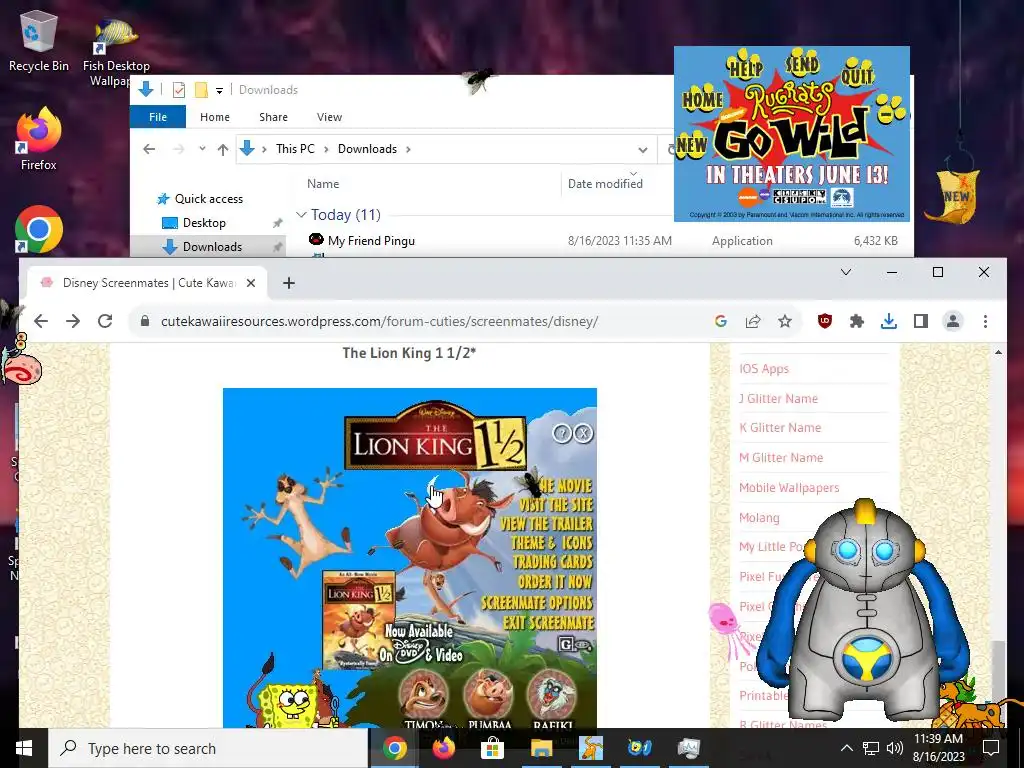Click the taskbar search box
Viewport: 1024px width, 768px height.
208,748
